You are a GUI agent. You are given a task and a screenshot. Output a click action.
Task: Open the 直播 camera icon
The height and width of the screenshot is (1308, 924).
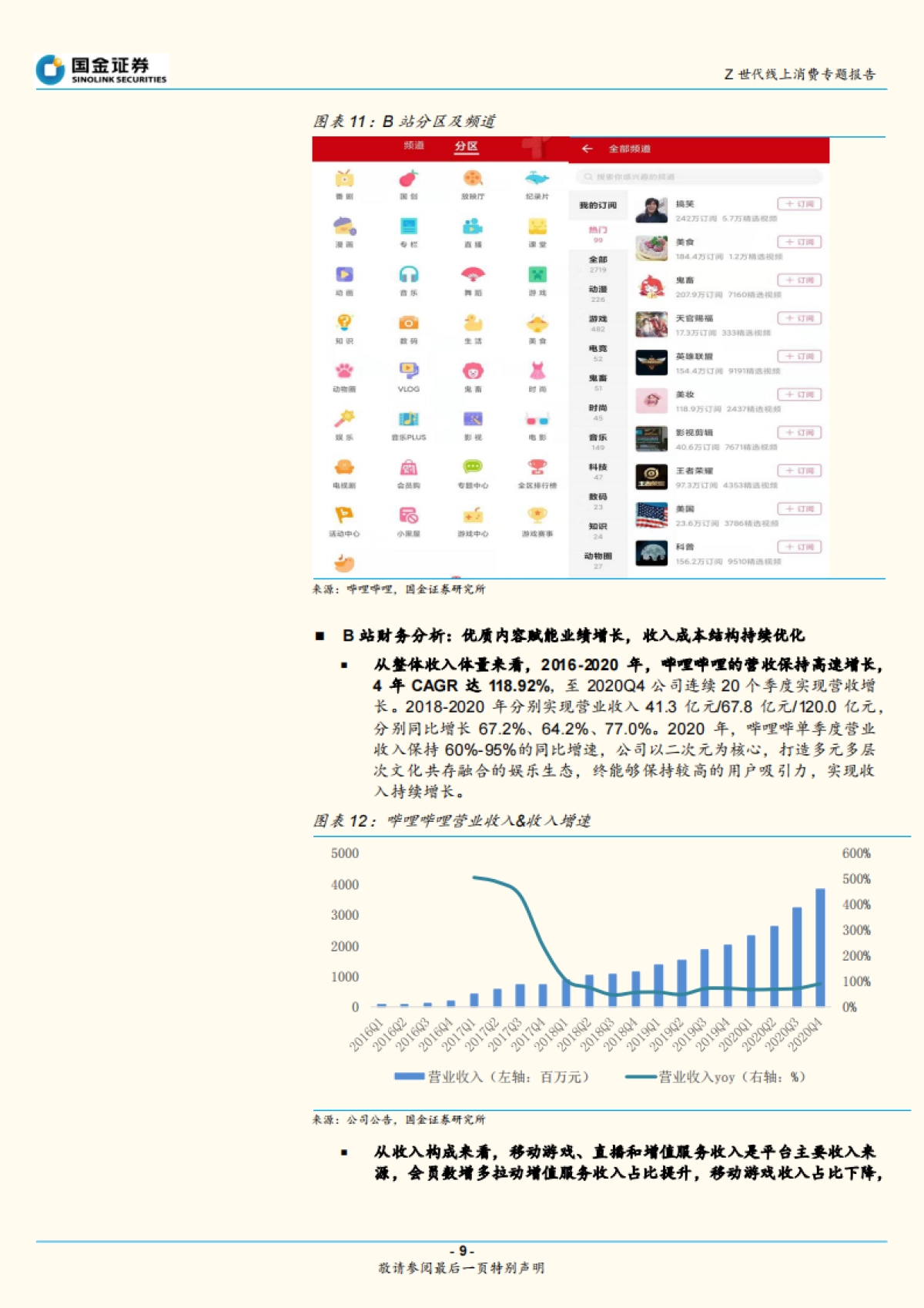pyautogui.click(x=473, y=226)
